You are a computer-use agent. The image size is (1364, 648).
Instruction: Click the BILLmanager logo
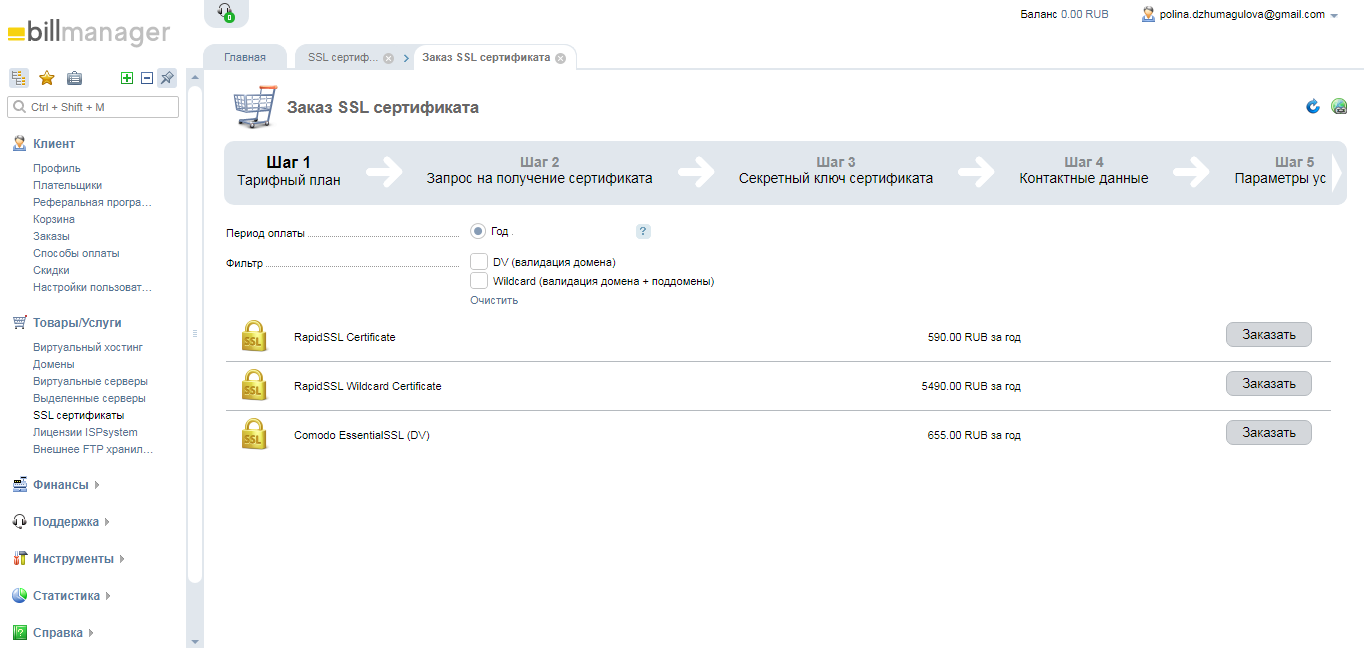point(89,33)
